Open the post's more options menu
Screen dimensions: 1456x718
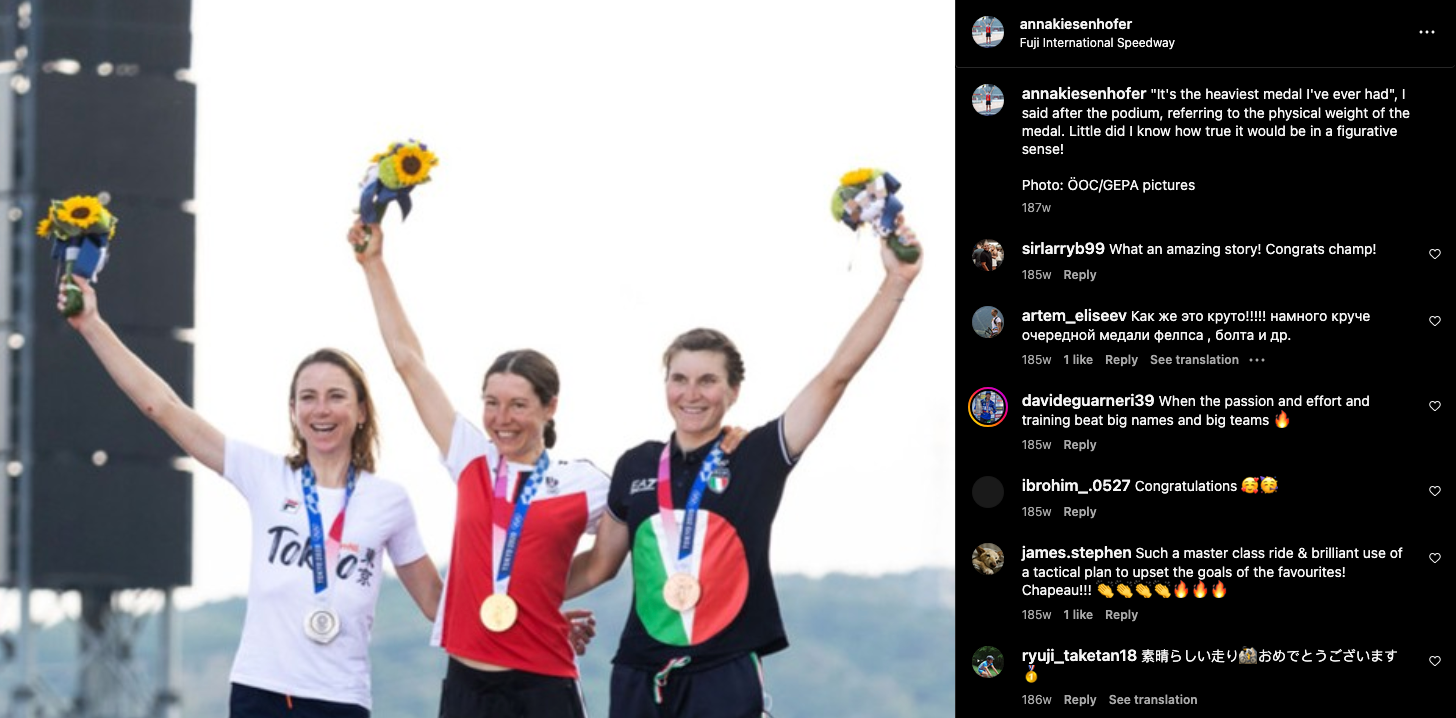click(x=1427, y=33)
